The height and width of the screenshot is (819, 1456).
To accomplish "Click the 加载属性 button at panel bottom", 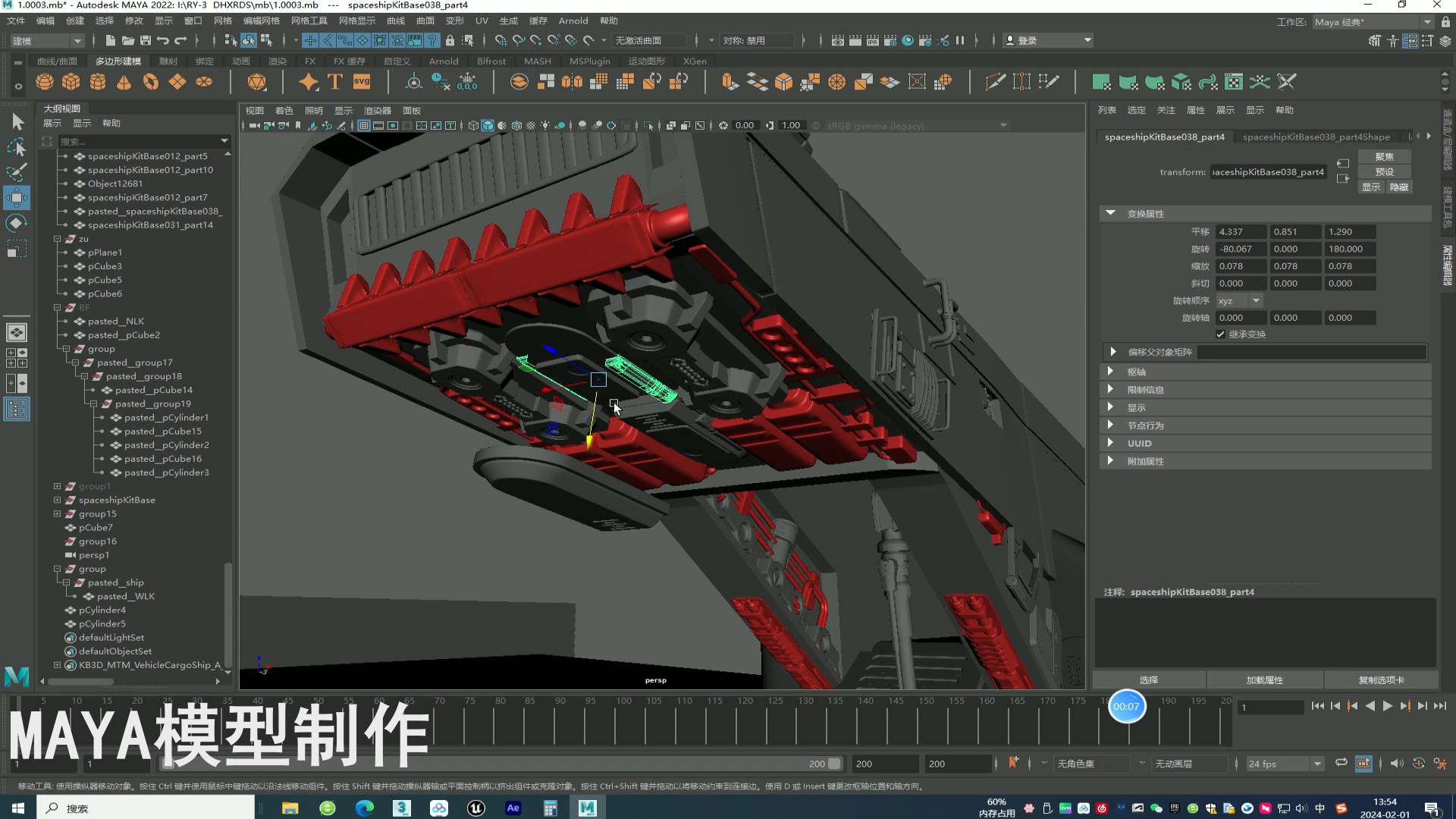I will (1265, 680).
